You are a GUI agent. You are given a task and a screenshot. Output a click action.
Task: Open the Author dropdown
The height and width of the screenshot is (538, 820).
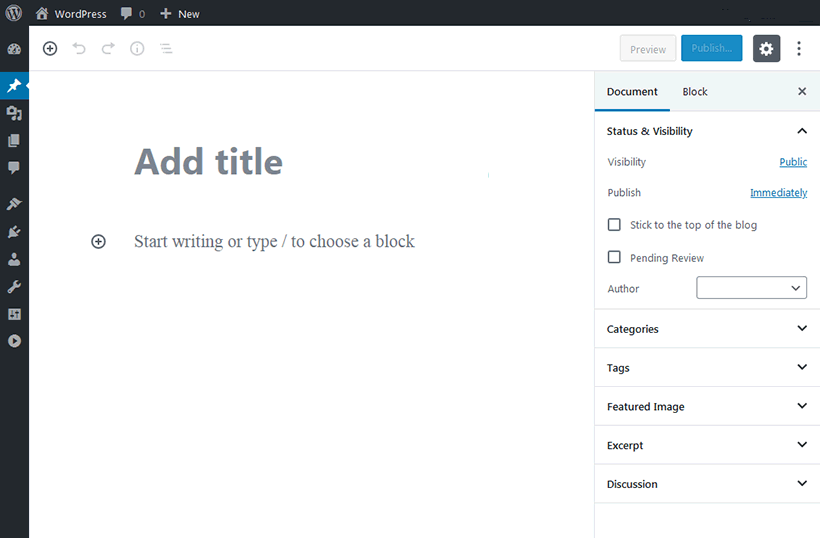(x=751, y=288)
